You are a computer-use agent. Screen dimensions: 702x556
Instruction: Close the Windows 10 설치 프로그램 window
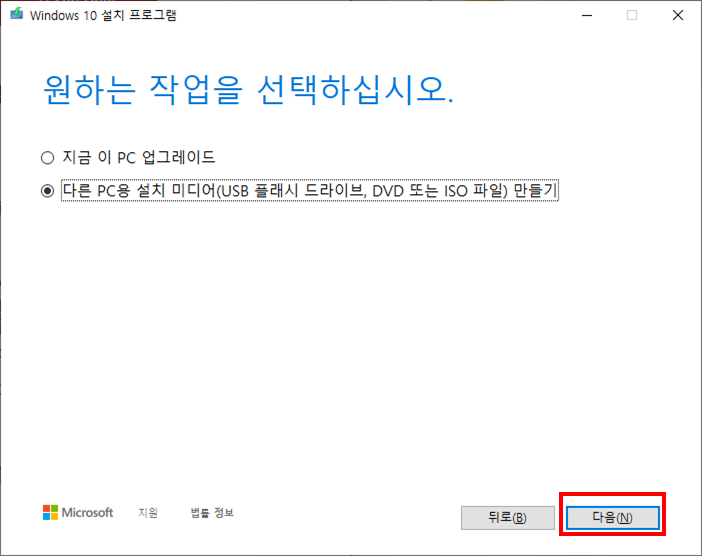coord(678,15)
